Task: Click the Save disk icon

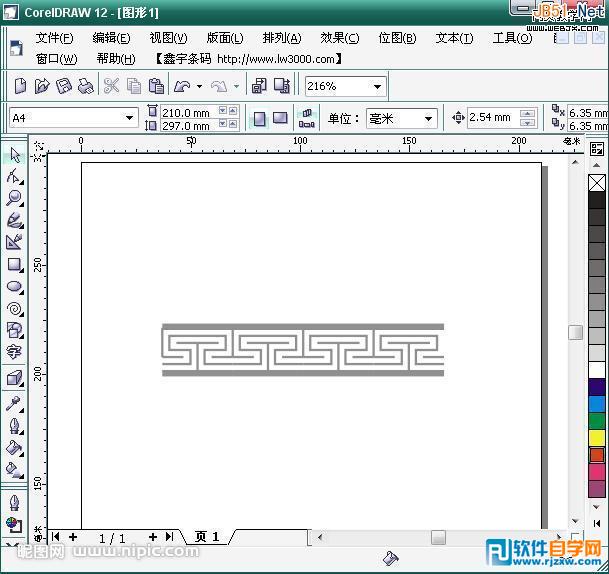Action: [64, 87]
